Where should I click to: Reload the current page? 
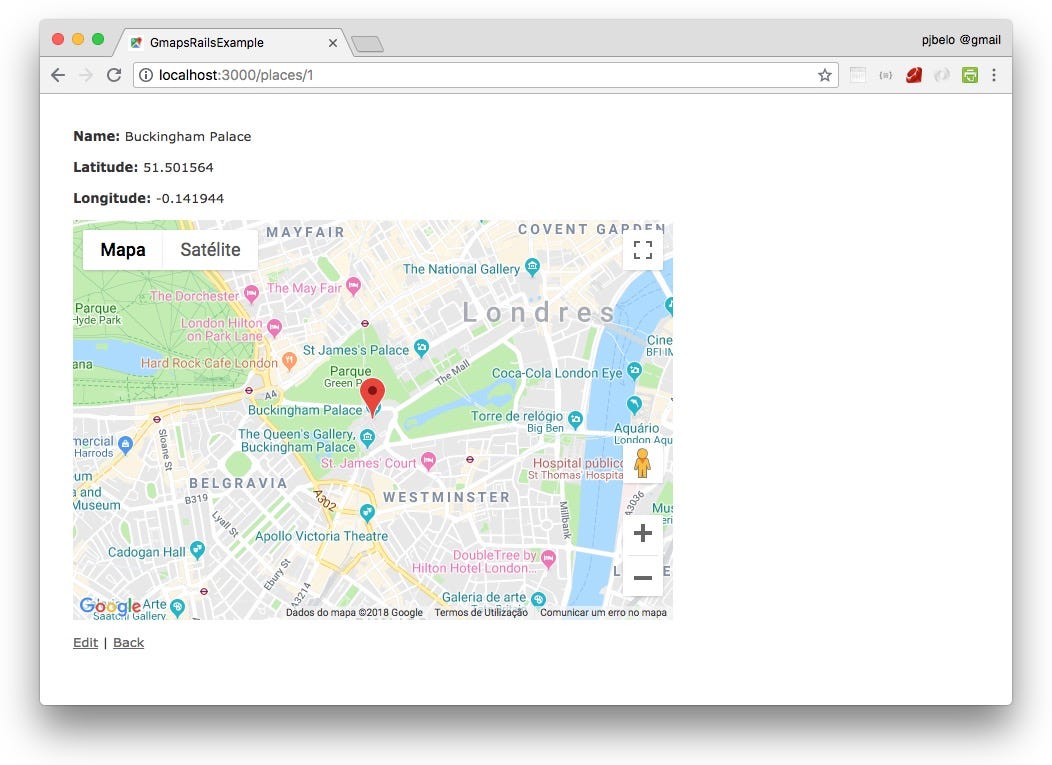114,75
